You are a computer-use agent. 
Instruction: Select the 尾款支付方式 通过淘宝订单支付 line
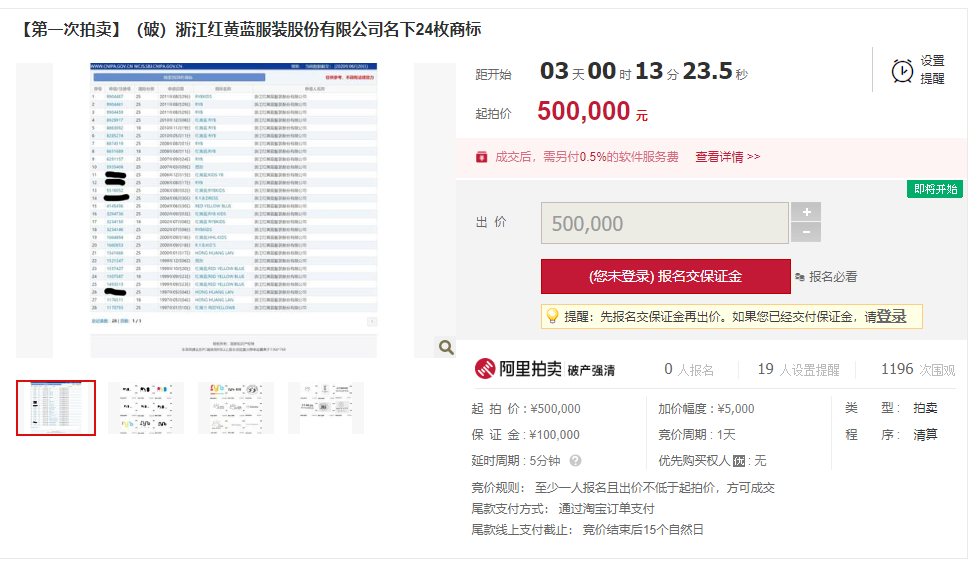[x=563, y=509]
